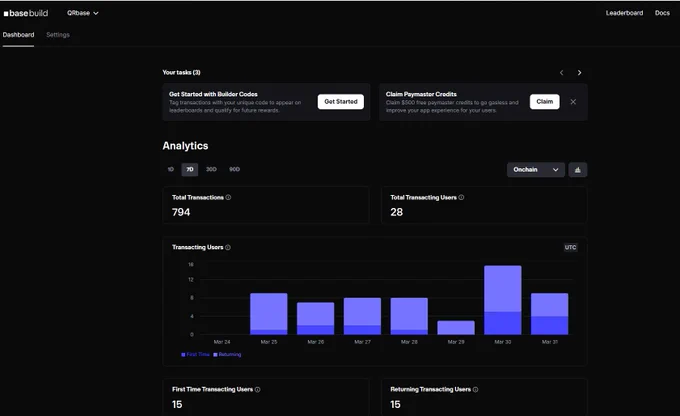
Task: Click the Mar 25 bar in chart
Action: pos(268,314)
